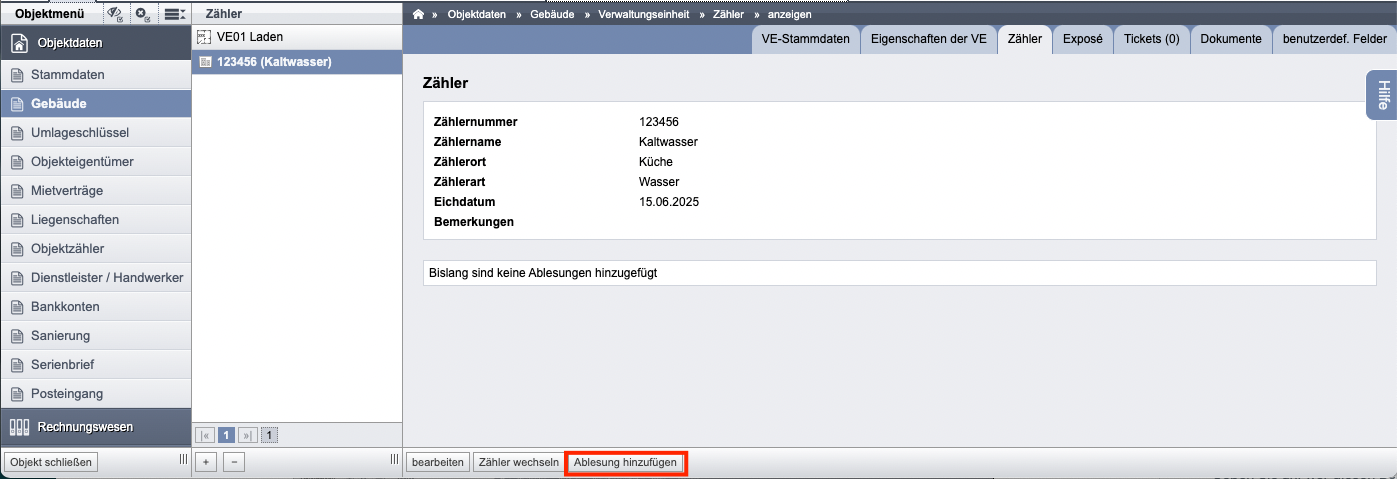Click the Ablesung hinzufügen button
Image resolution: width=1397 pixels, height=479 pixels.
626,462
